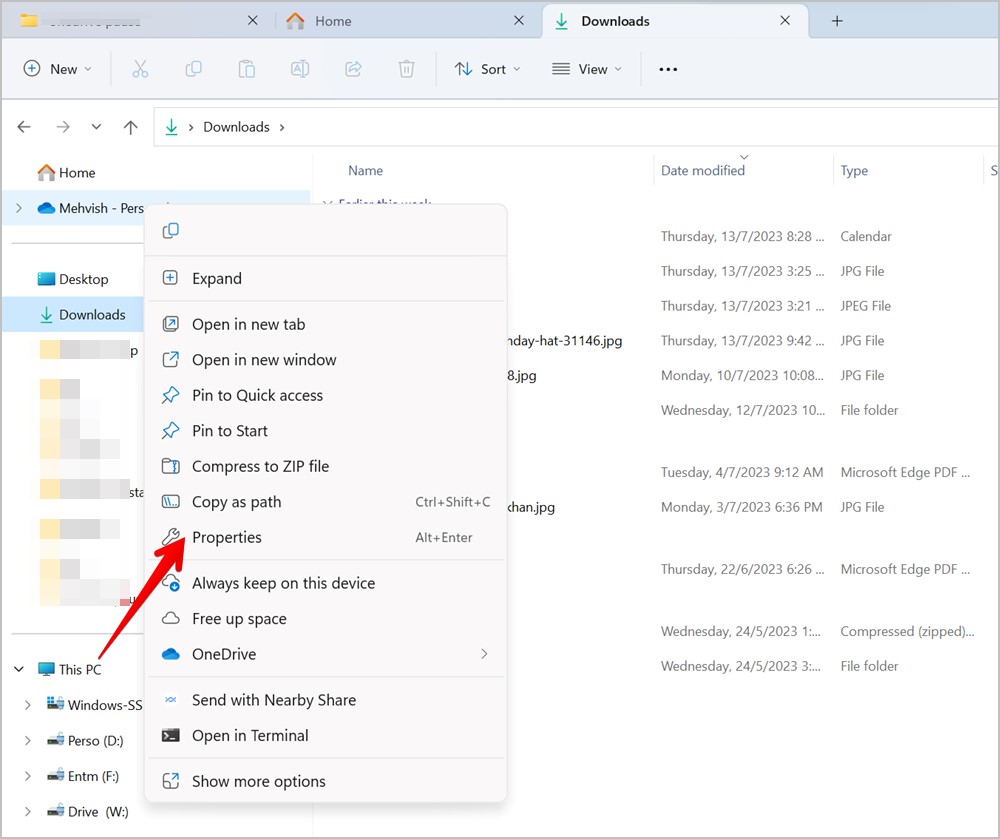Select Copy as path
Image resolution: width=1000 pixels, height=839 pixels.
326,502
